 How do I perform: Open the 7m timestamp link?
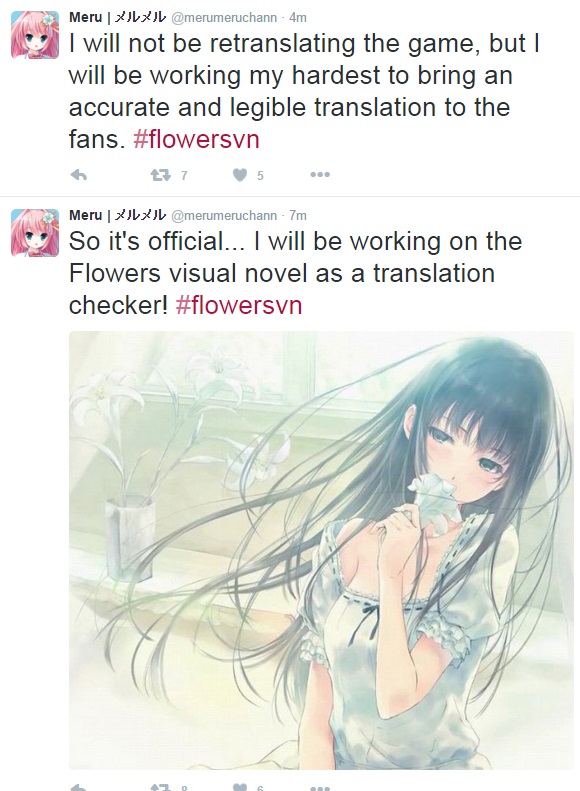298,215
